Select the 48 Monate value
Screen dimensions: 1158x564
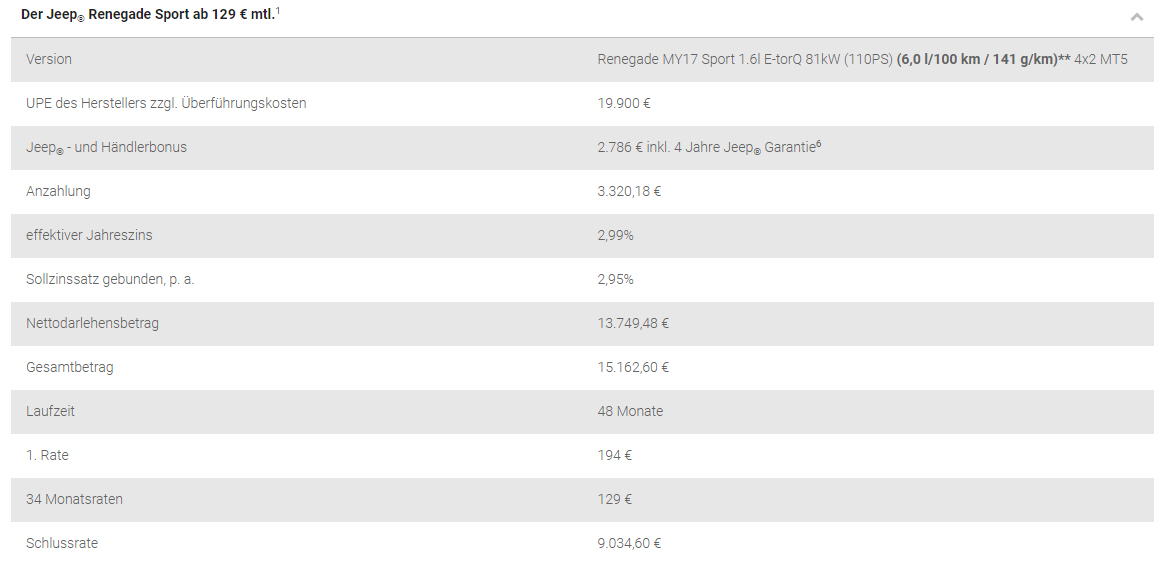630,411
